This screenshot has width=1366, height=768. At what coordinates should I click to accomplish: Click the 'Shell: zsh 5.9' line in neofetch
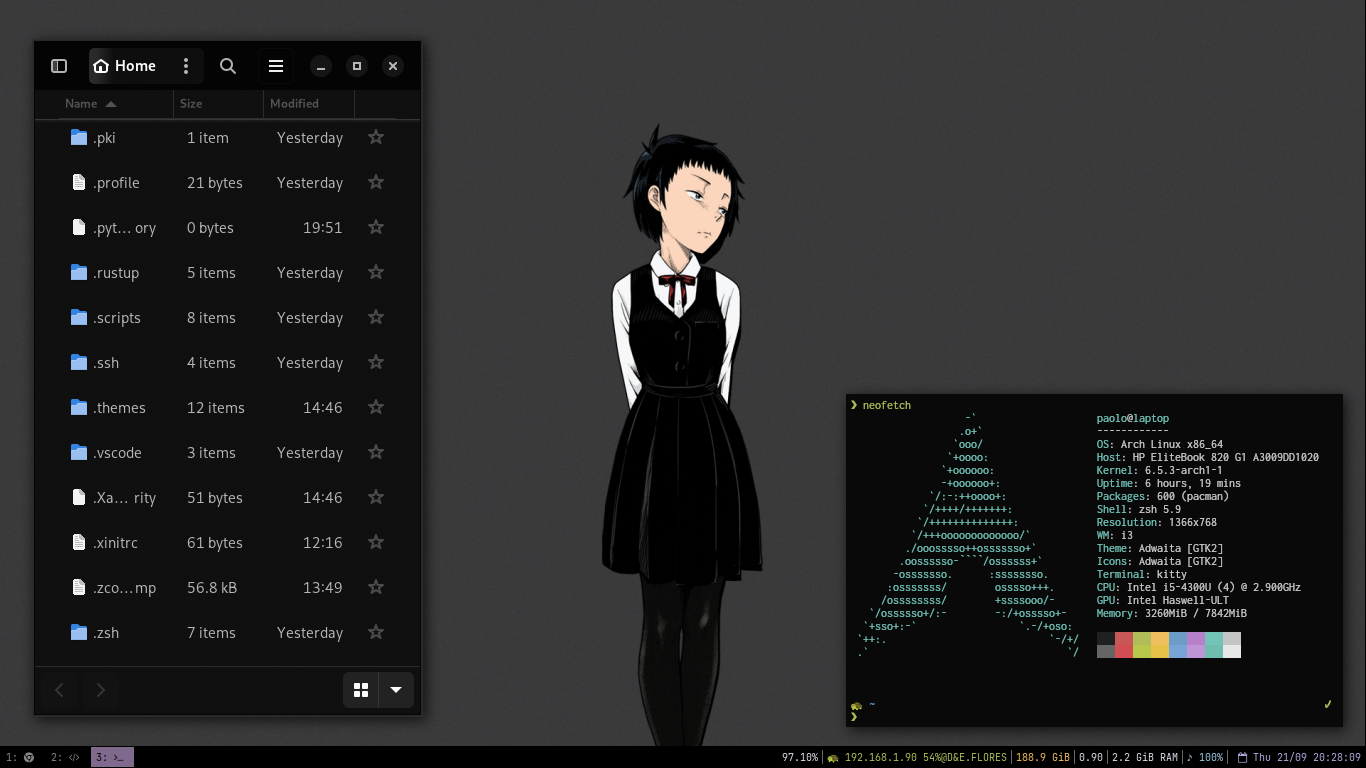coord(1139,510)
